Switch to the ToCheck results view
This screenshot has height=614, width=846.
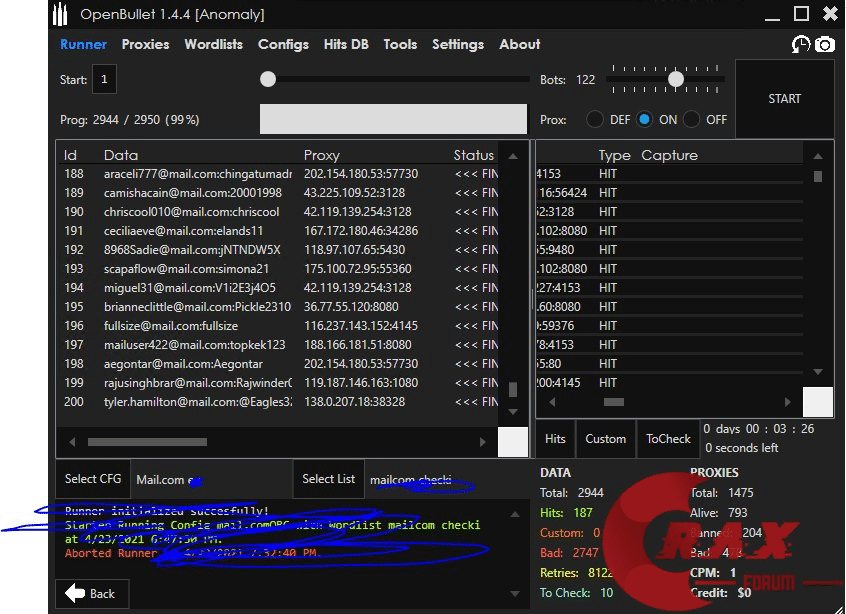click(x=668, y=438)
